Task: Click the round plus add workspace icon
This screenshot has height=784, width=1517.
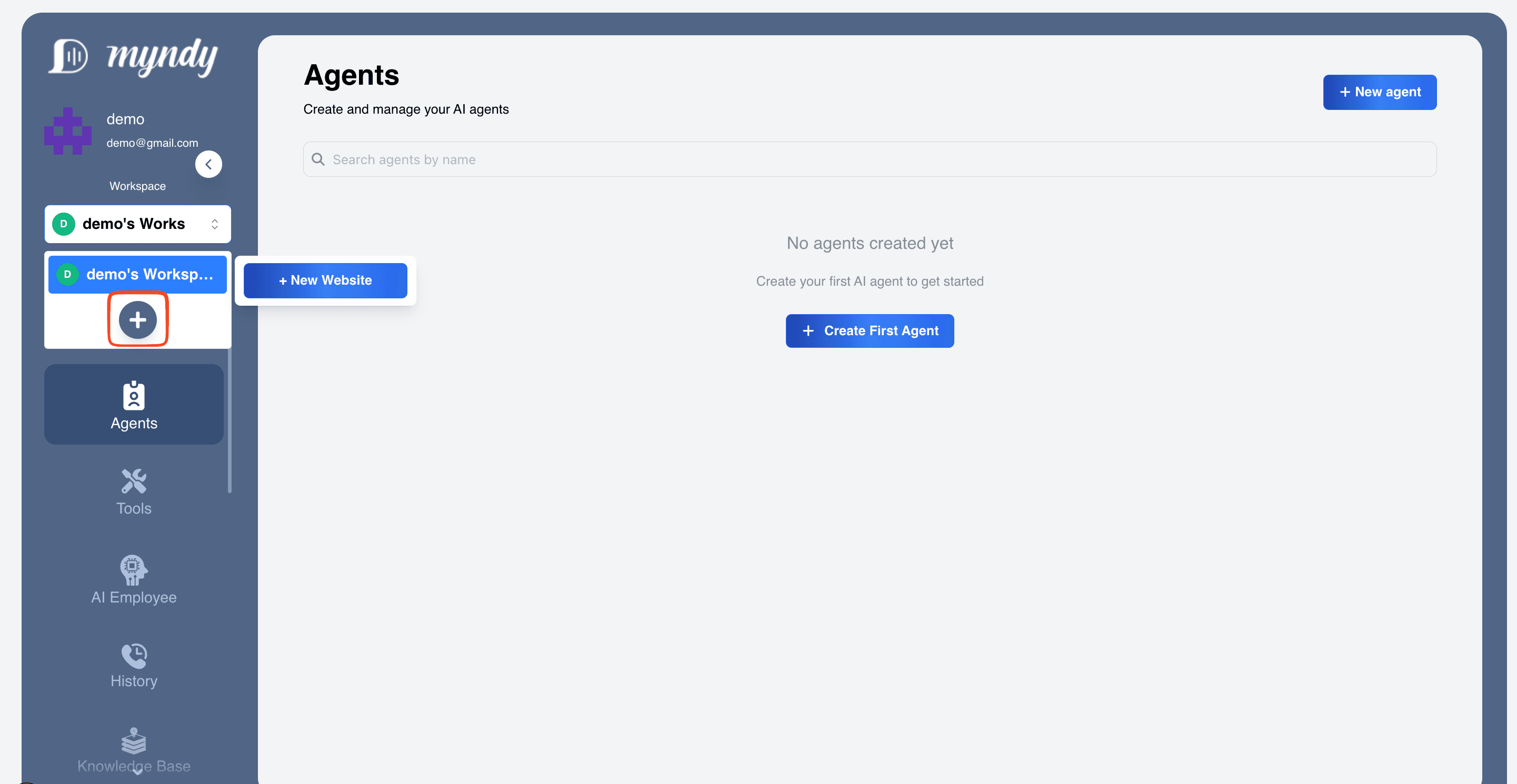Action: coord(138,319)
